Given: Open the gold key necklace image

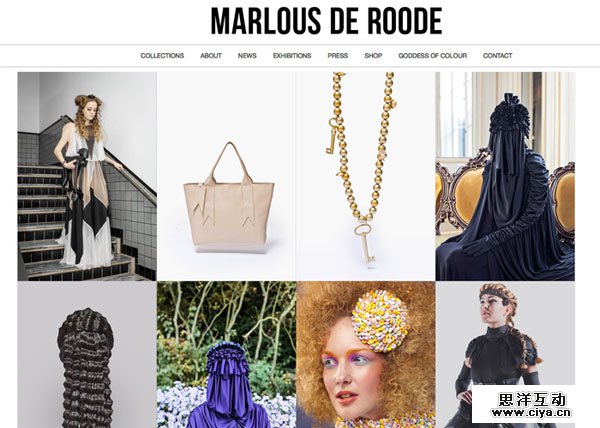Looking at the screenshot, I should pos(365,176).
